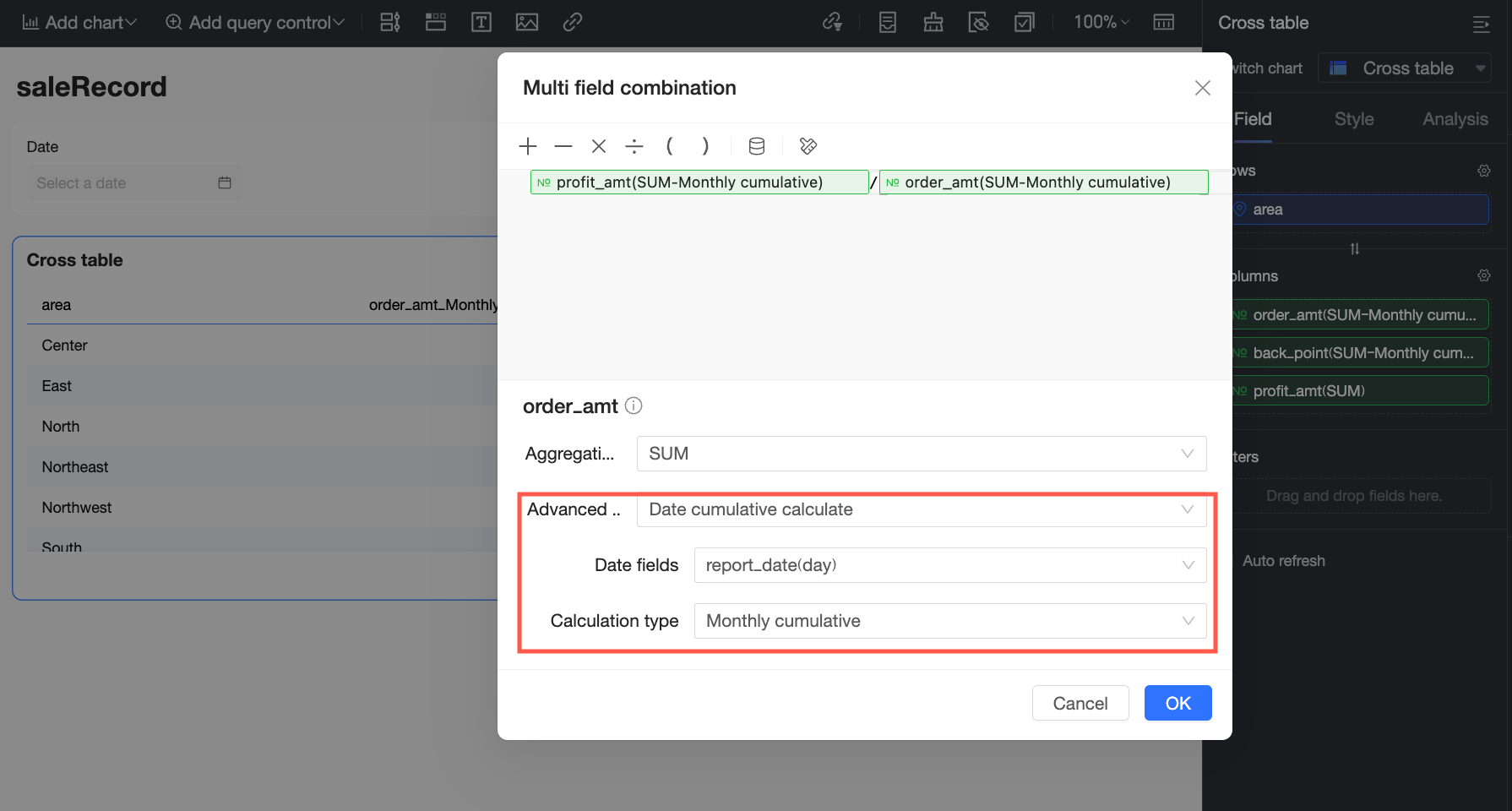Image resolution: width=1512 pixels, height=811 pixels.
Task: Add an image component
Action: [x=527, y=23]
